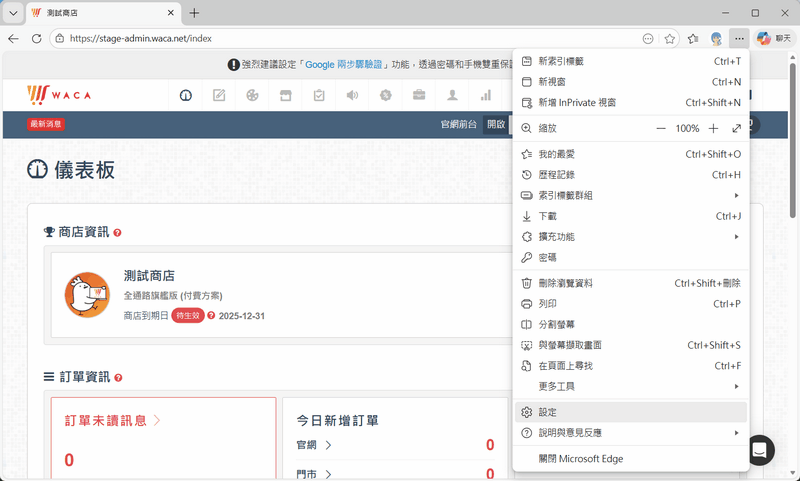Open the WACA orders clipboard icon

[319, 96]
